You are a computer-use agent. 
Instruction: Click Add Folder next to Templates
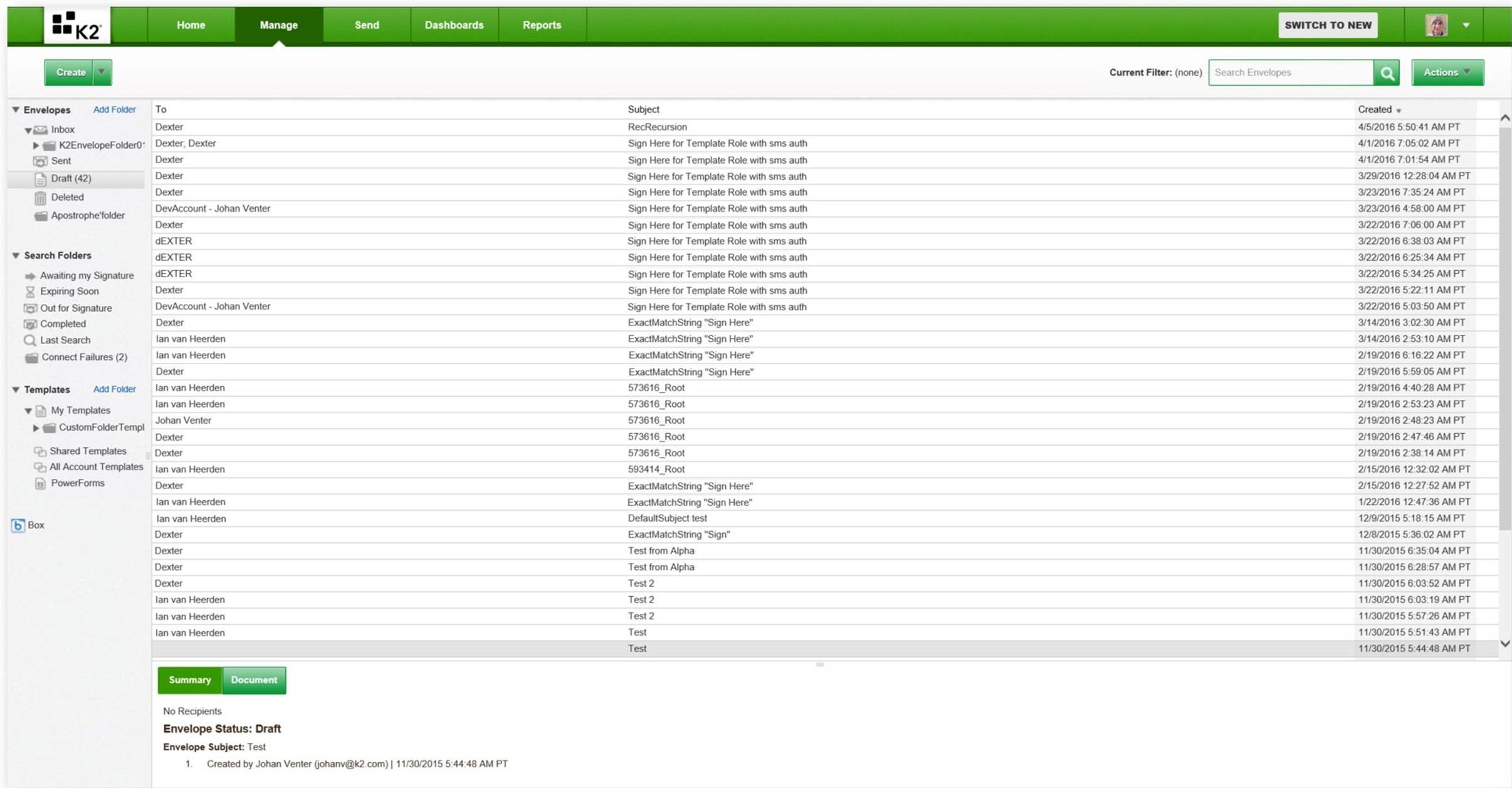click(114, 389)
